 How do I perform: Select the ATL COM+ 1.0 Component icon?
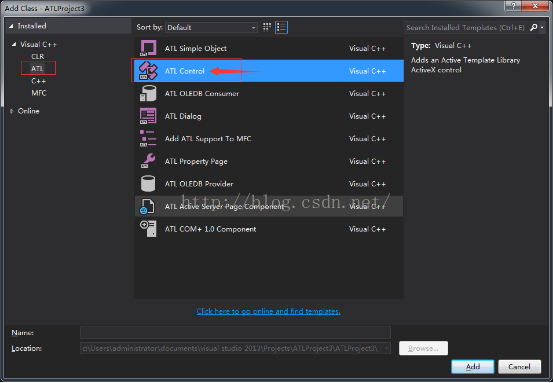[148, 229]
